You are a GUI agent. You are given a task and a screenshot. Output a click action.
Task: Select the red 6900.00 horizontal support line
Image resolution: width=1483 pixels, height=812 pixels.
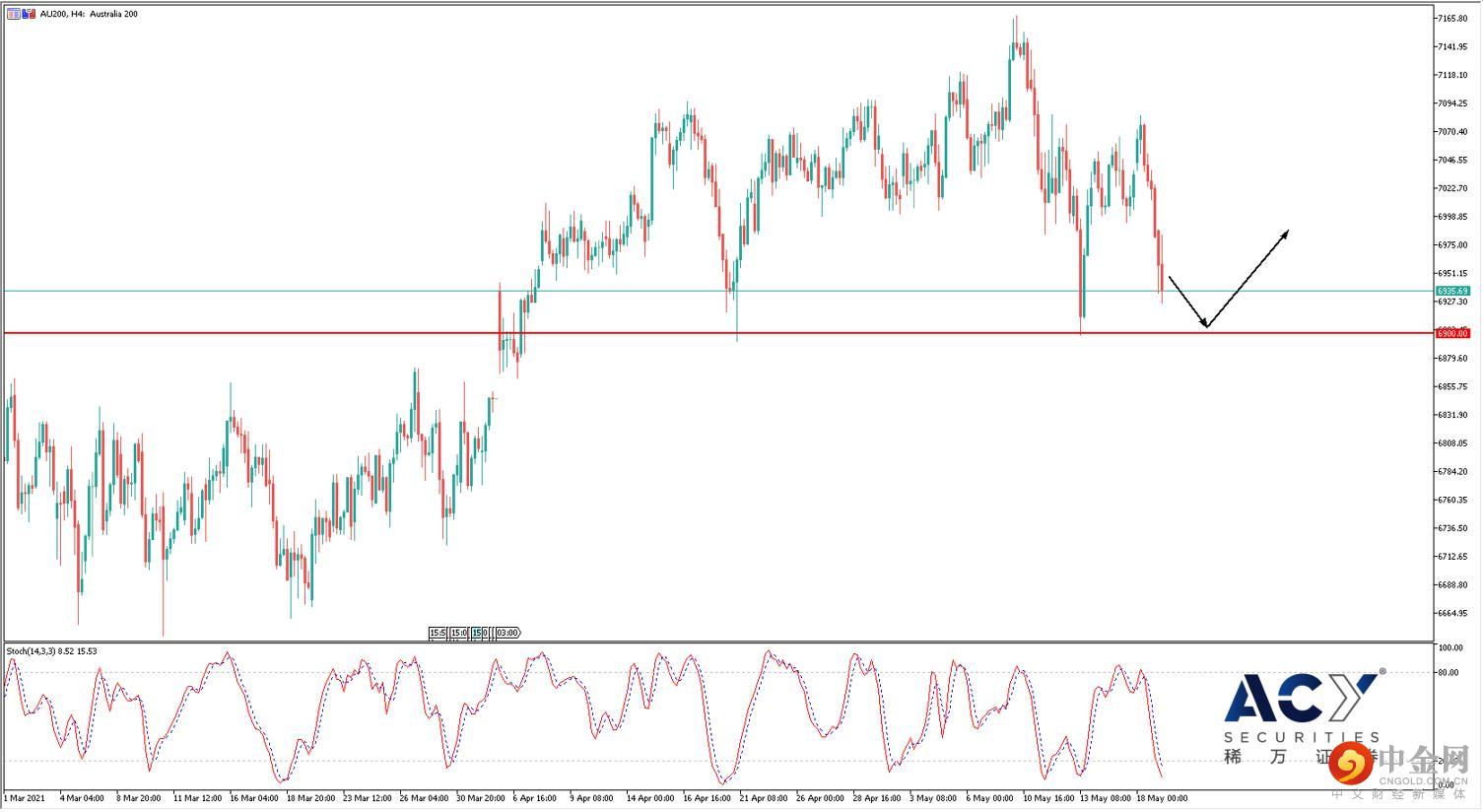coord(717,333)
